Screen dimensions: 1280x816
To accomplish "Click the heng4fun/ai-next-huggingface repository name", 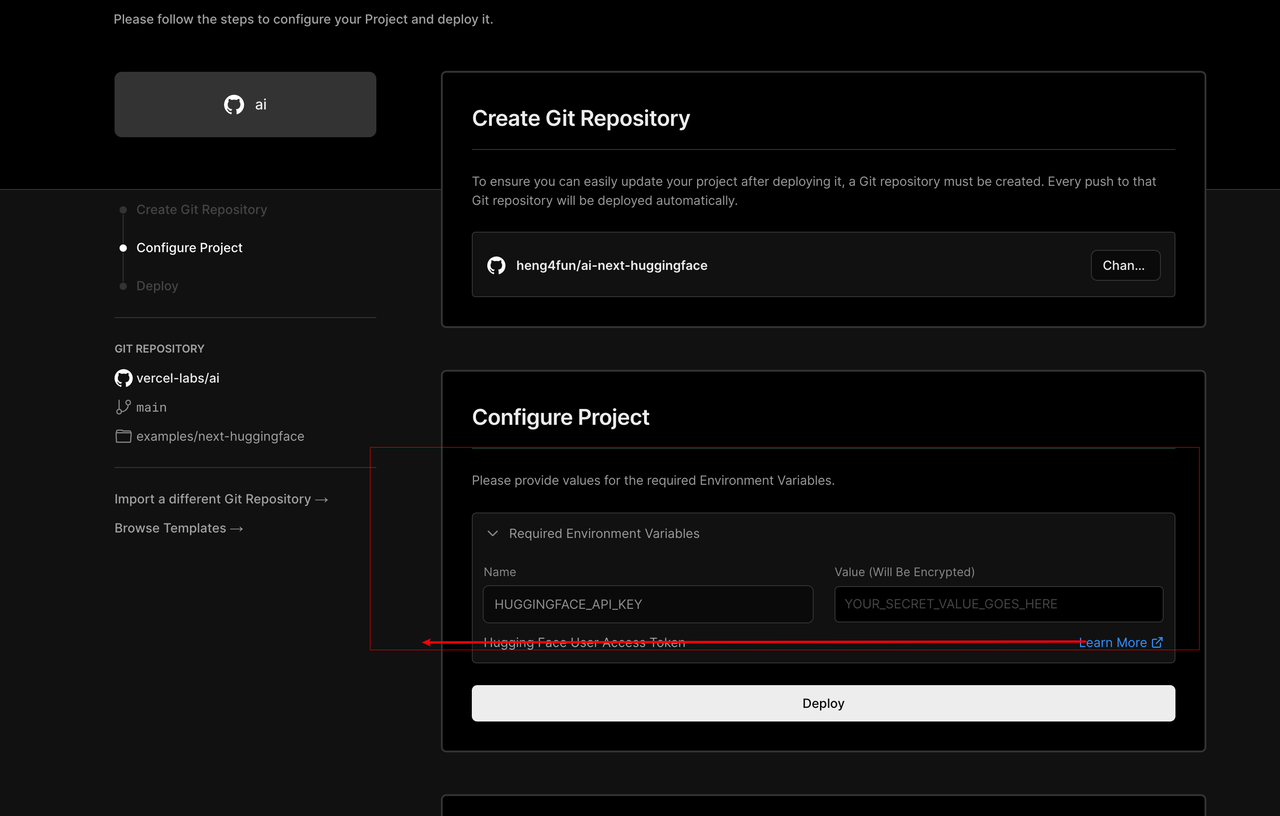I will (x=612, y=265).
